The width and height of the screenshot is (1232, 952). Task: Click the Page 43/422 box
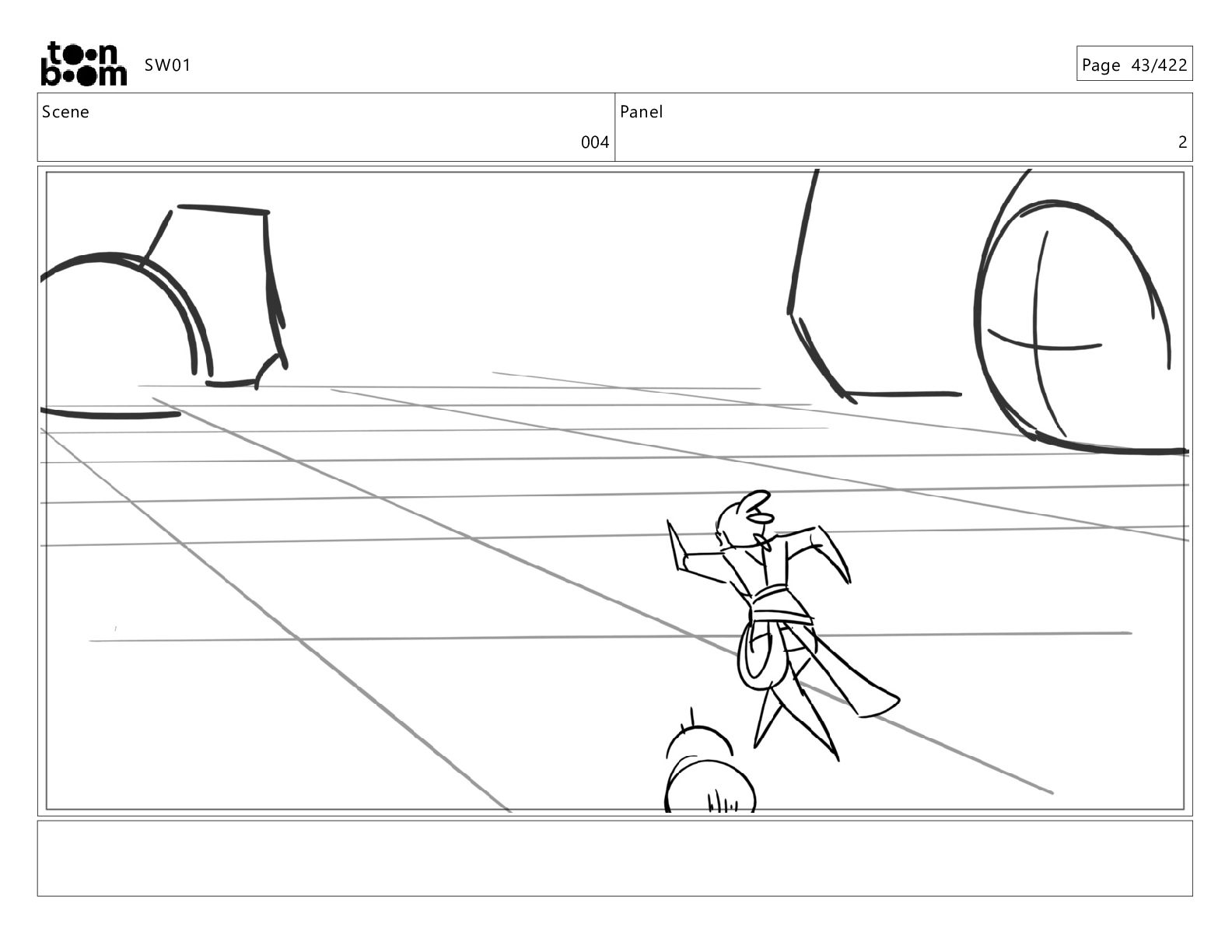(x=1134, y=64)
